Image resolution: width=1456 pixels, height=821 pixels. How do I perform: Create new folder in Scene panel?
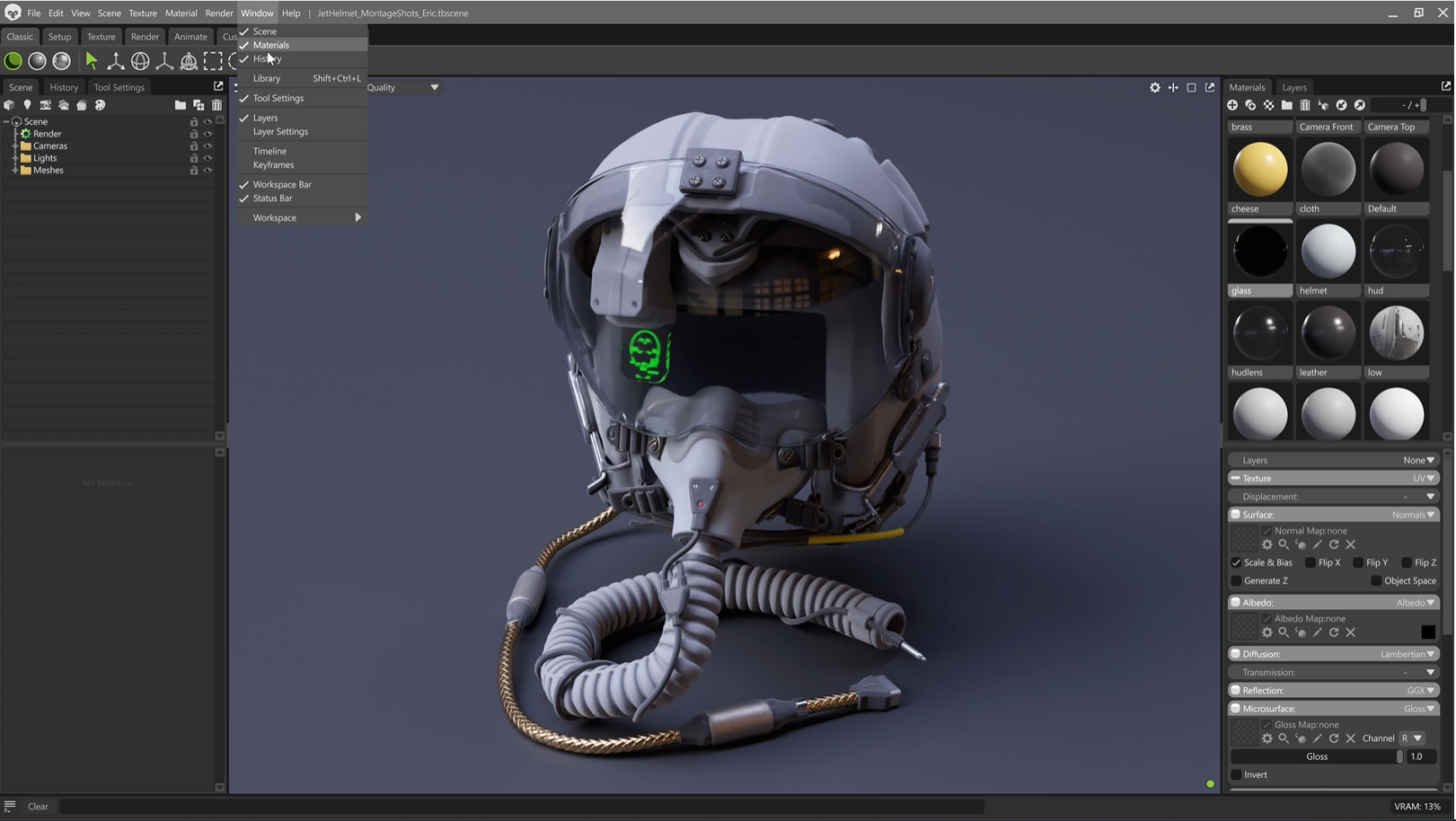coord(180,105)
